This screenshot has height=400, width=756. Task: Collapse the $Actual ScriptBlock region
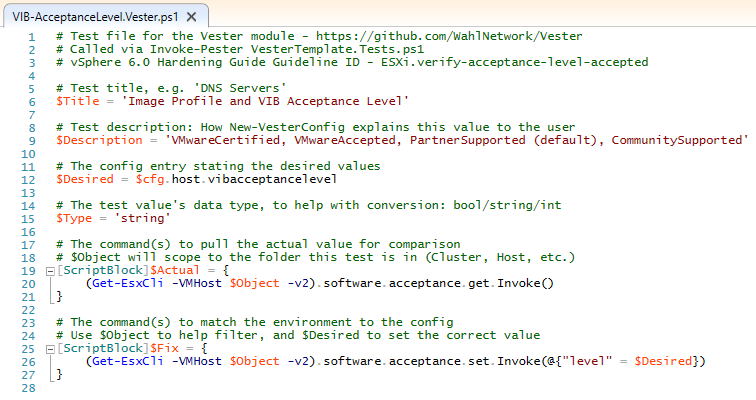pyautogui.click(x=50, y=271)
